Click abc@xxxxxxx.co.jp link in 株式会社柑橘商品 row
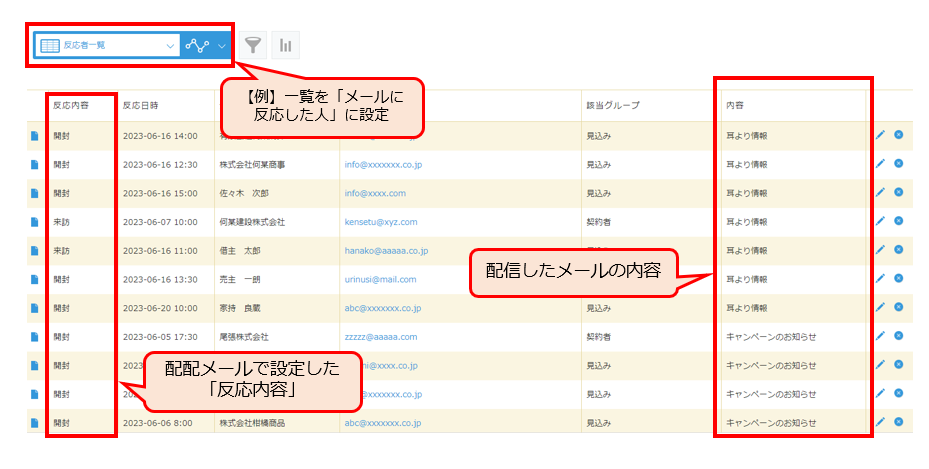The height and width of the screenshot is (469, 929). coord(383,423)
